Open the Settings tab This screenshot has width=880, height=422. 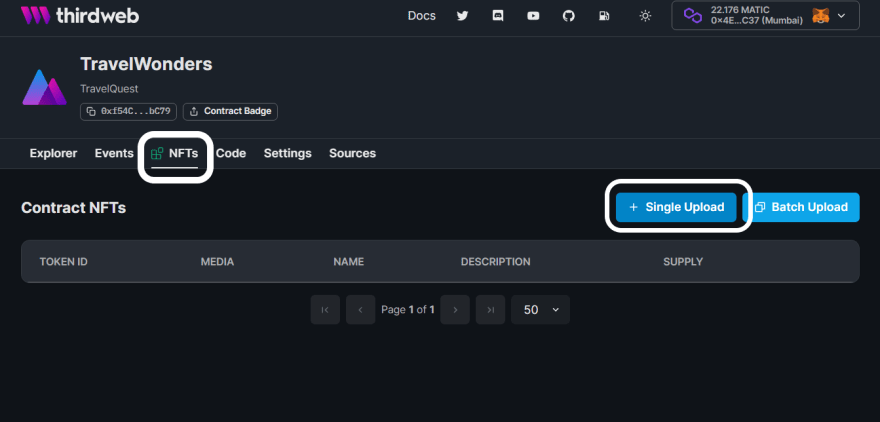click(x=287, y=153)
